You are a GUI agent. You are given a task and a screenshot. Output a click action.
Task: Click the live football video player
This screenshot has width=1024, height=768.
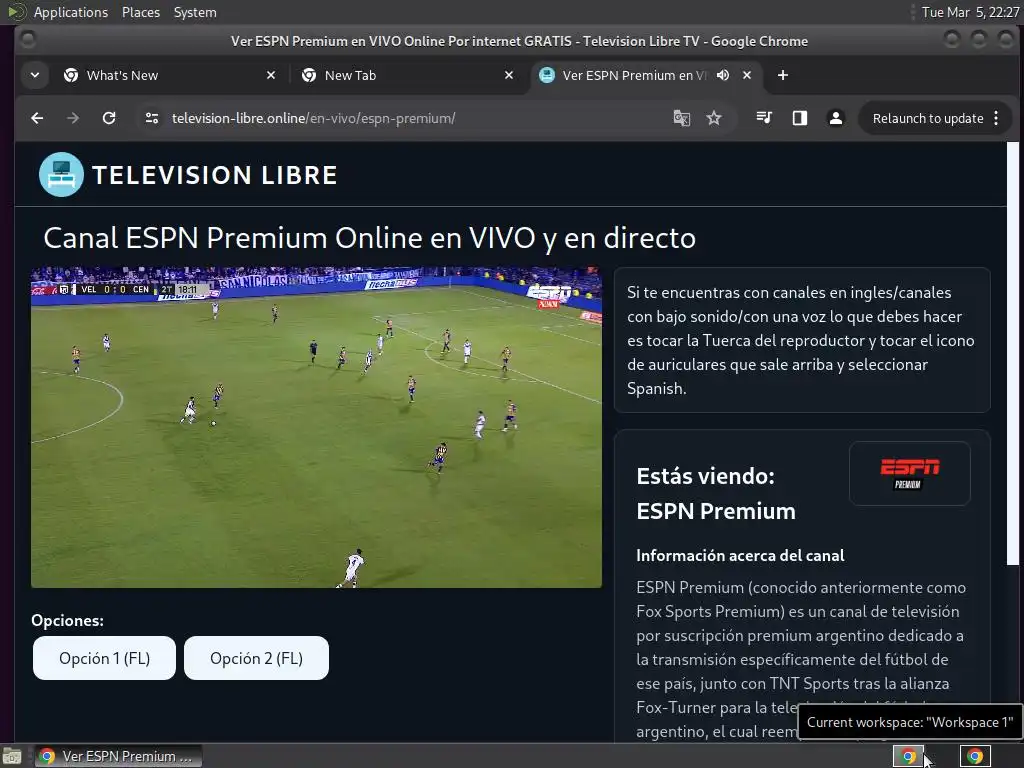coord(316,427)
